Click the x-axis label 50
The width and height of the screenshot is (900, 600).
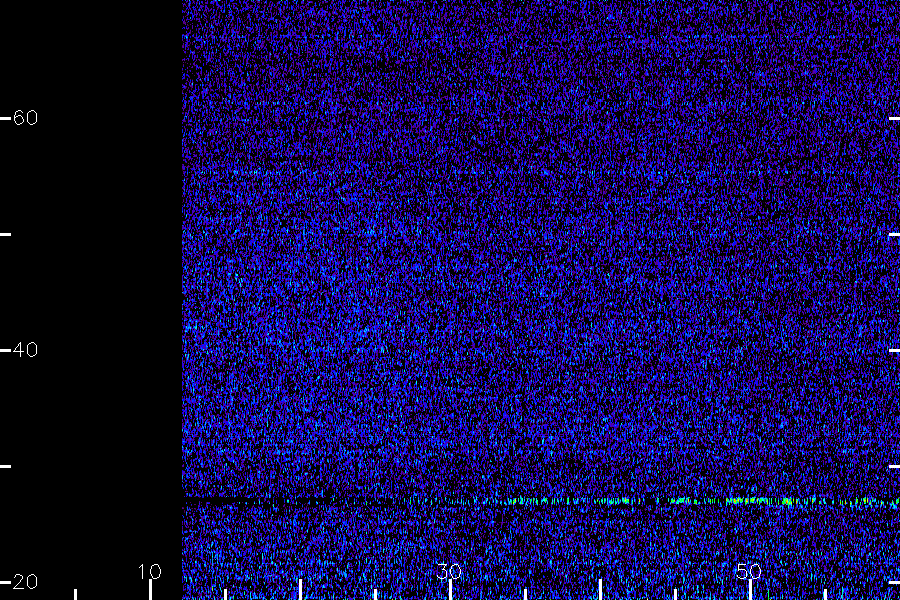pos(749,571)
